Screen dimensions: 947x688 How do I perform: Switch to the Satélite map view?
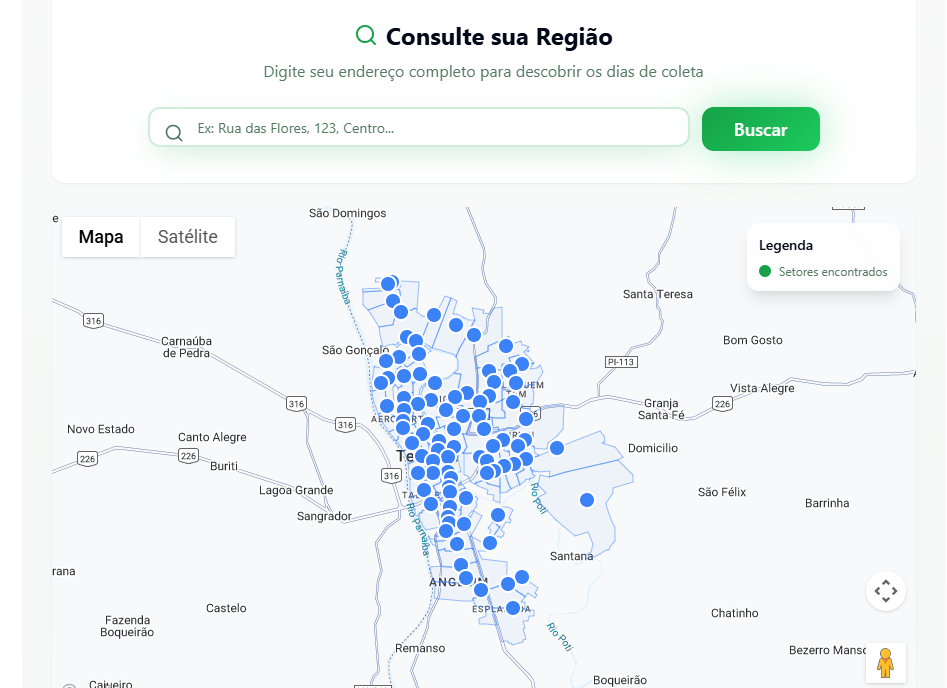(187, 237)
